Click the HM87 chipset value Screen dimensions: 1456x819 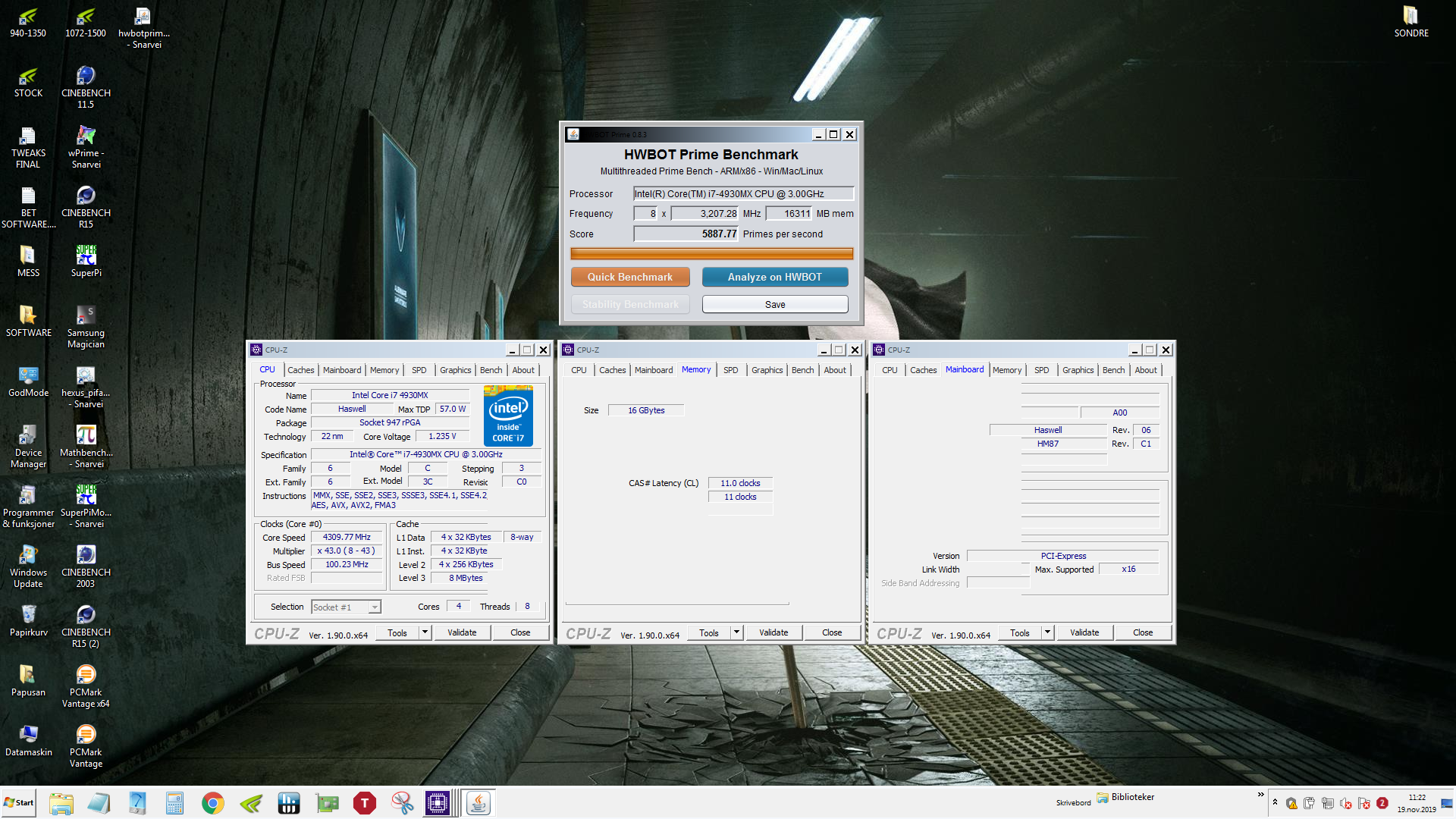tap(1048, 444)
